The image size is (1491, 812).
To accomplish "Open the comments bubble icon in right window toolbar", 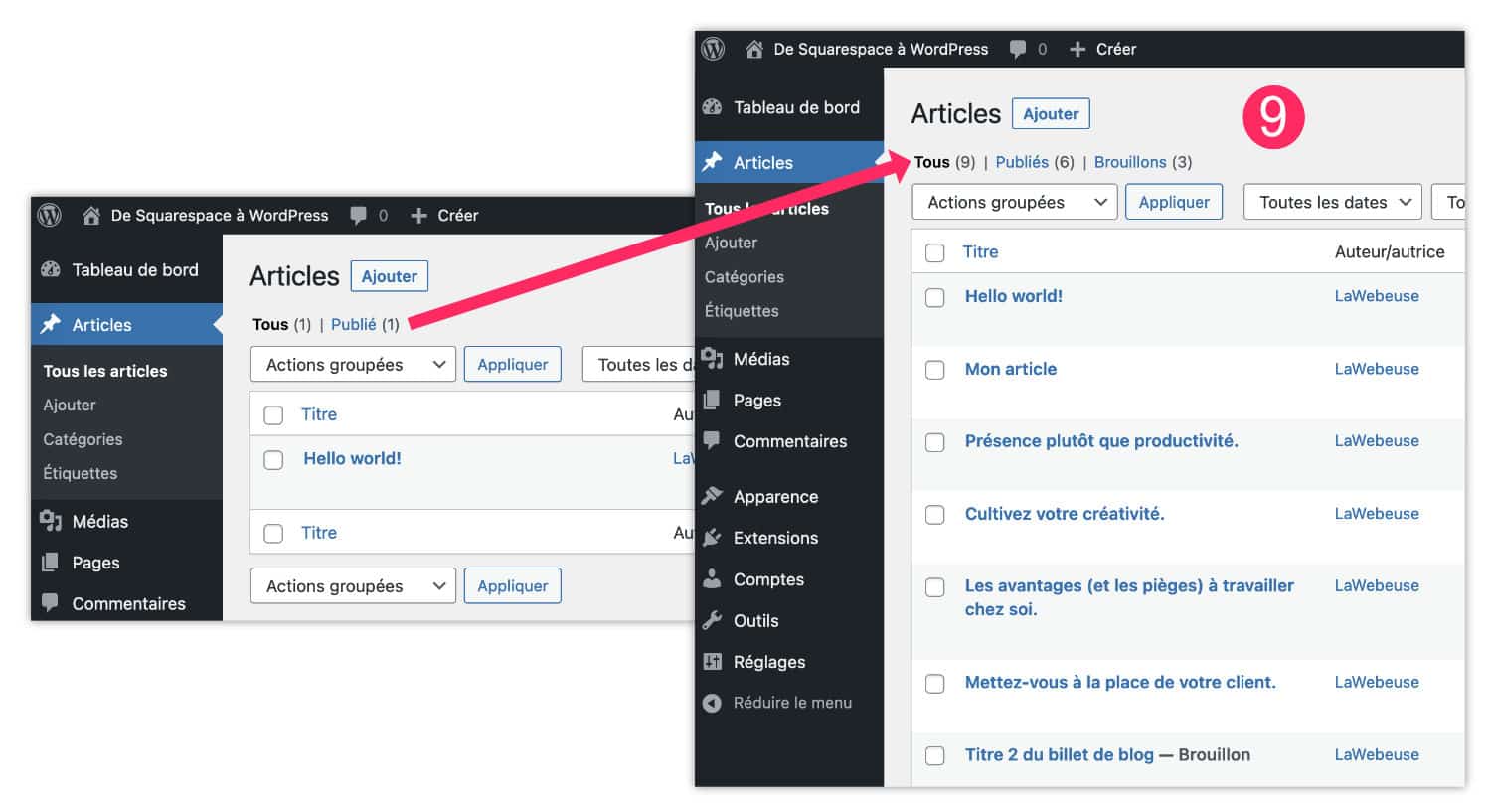I will click(1018, 49).
